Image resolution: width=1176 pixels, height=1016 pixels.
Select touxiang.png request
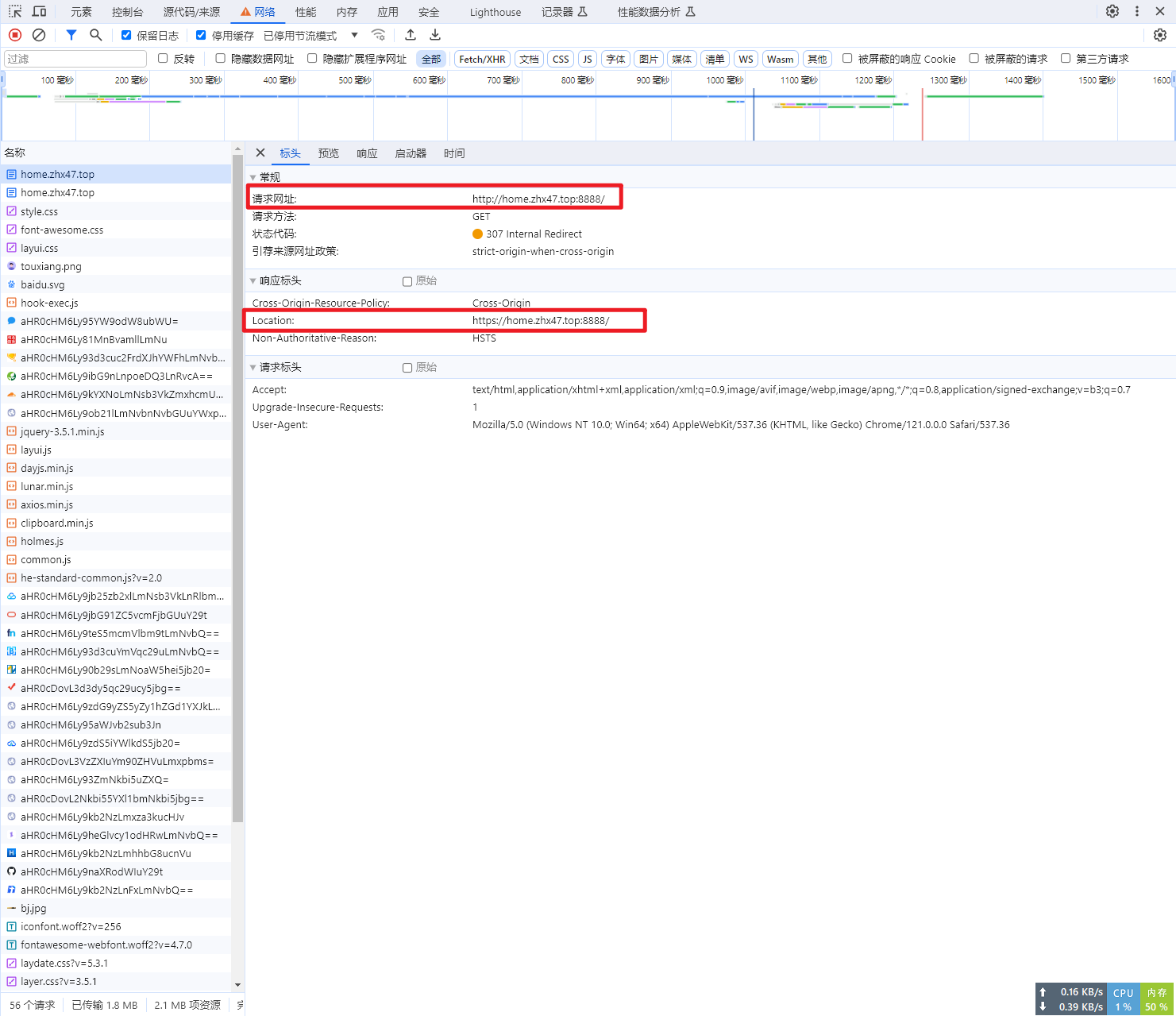click(x=116, y=266)
